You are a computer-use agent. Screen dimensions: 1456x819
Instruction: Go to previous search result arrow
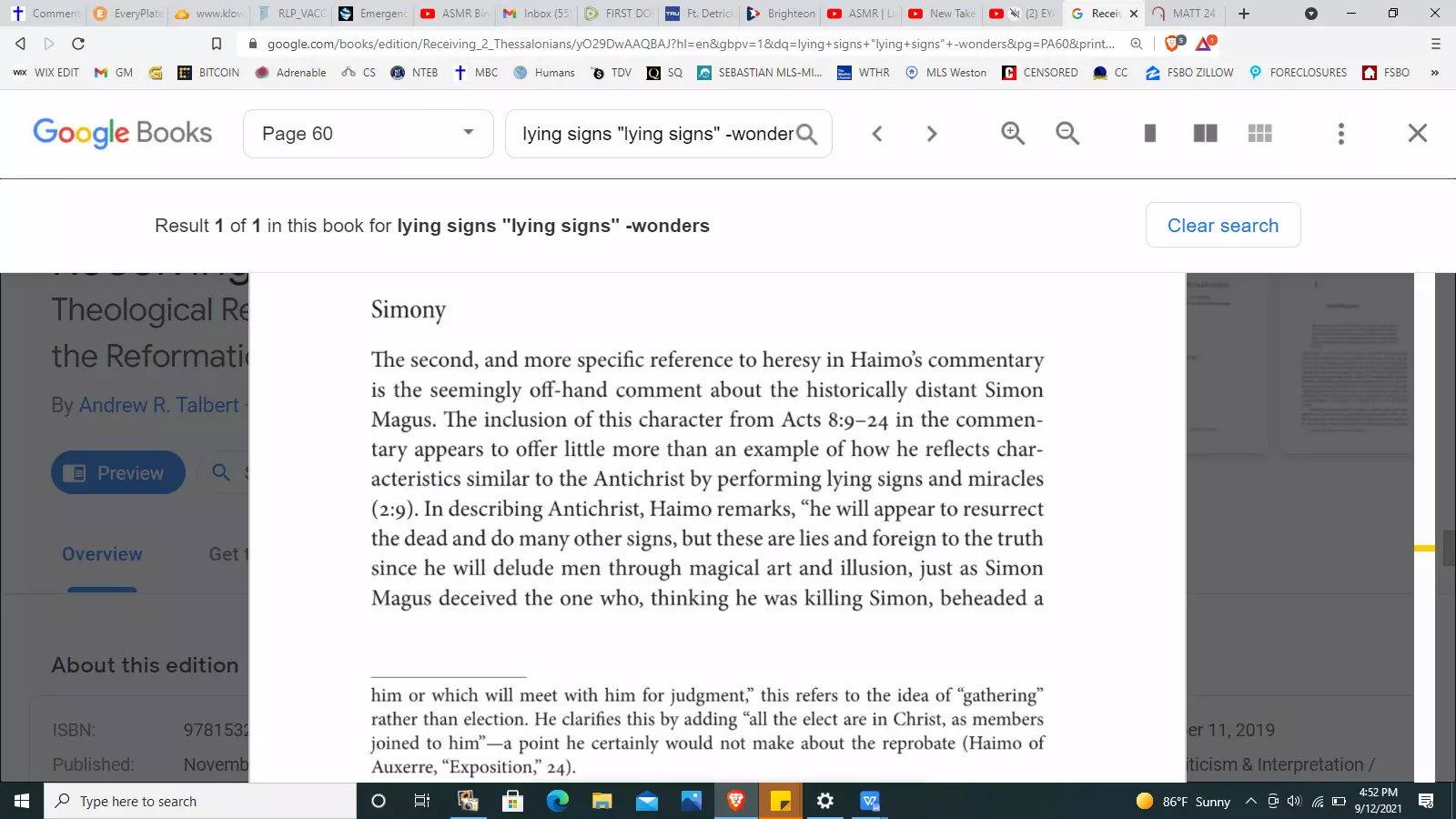click(x=877, y=134)
